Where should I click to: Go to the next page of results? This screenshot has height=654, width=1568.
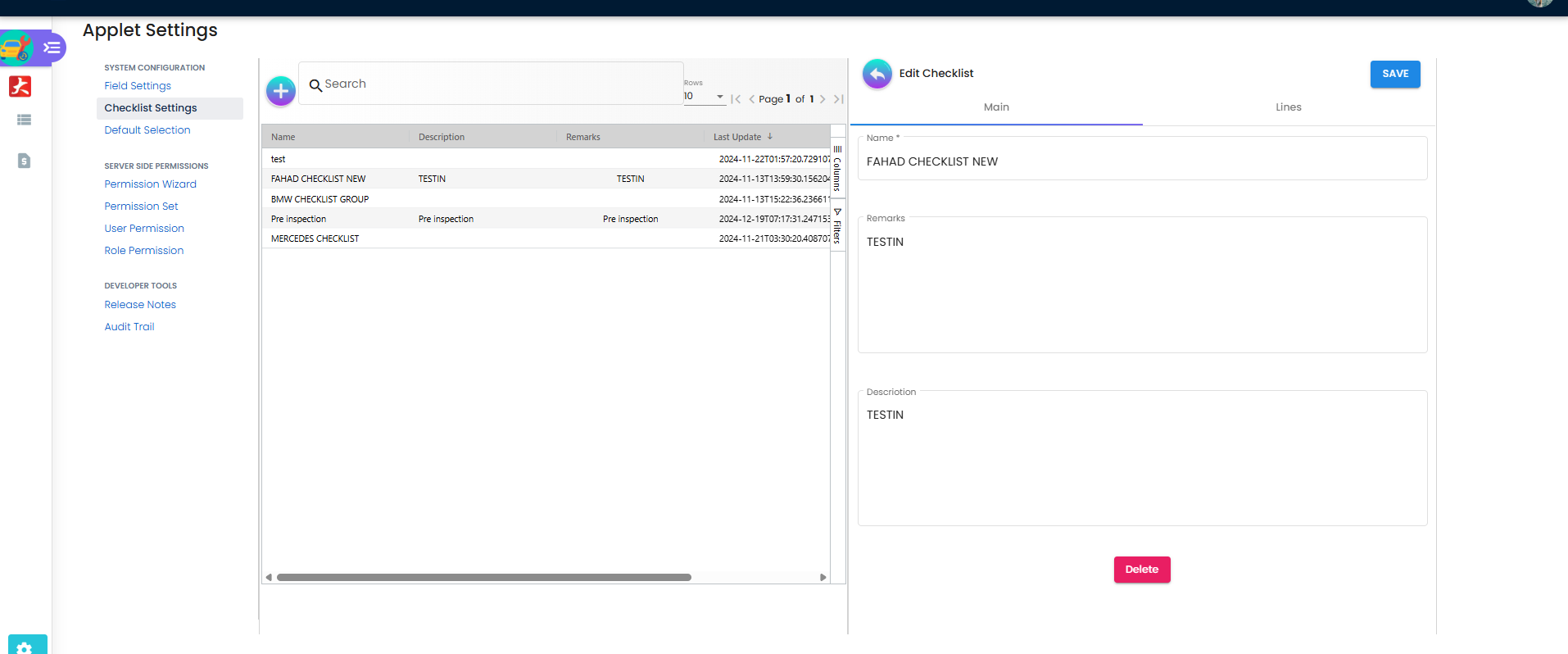point(823,99)
